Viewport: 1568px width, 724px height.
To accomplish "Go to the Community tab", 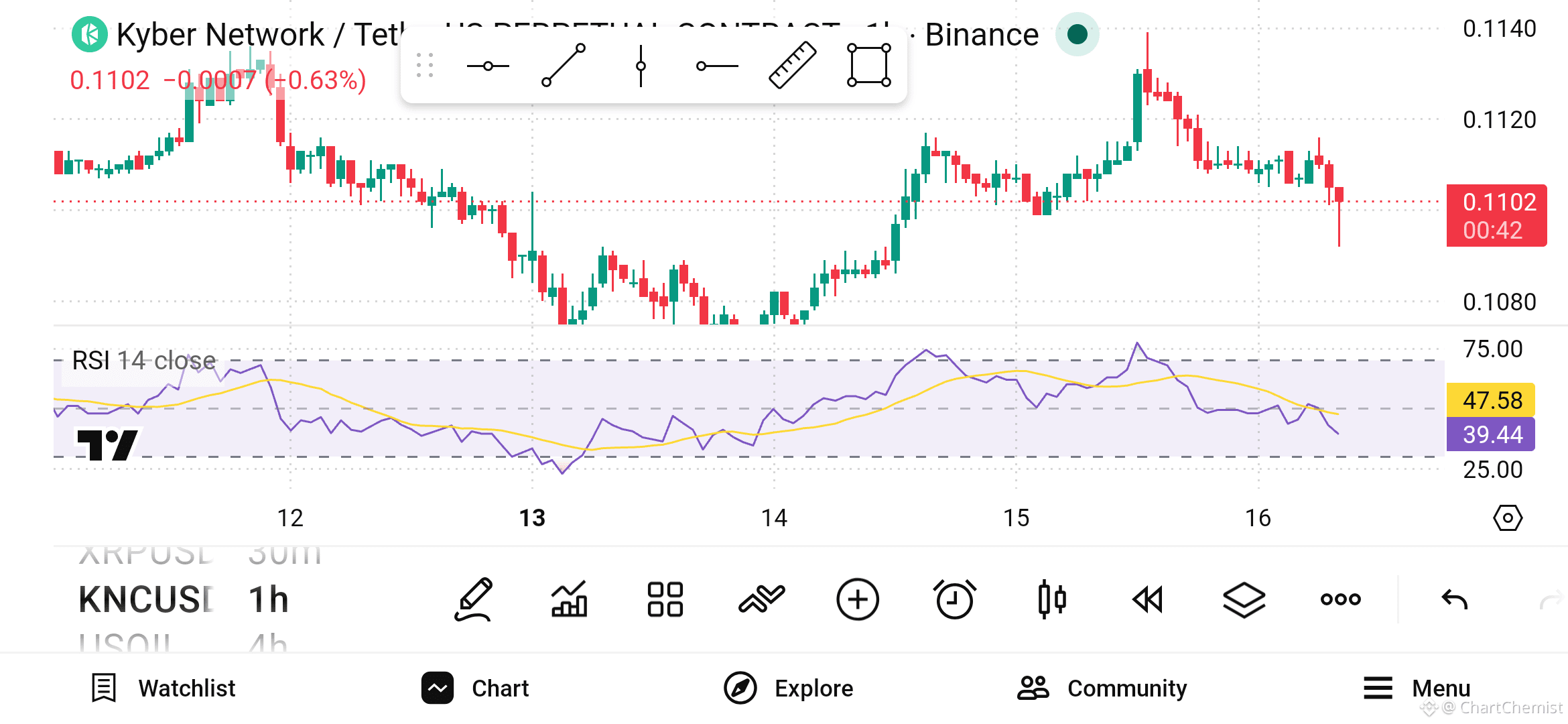I will 1102,688.
